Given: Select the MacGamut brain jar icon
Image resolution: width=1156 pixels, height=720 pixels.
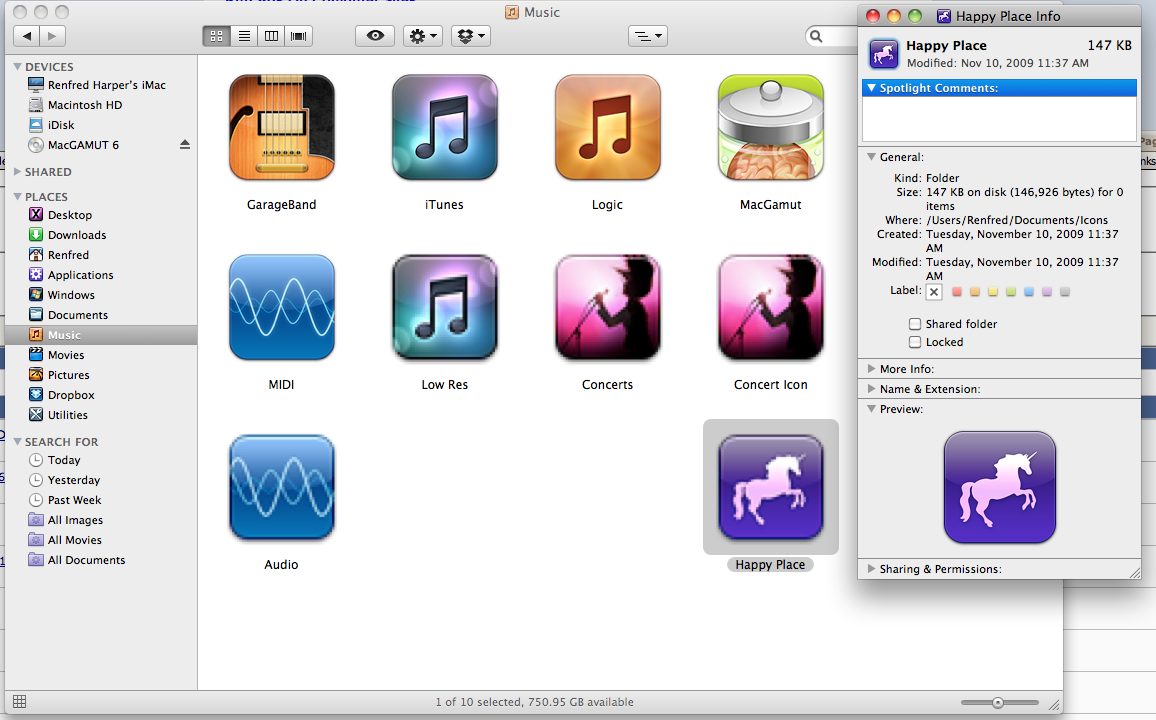Looking at the screenshot, I should click(x=770, y=127).
